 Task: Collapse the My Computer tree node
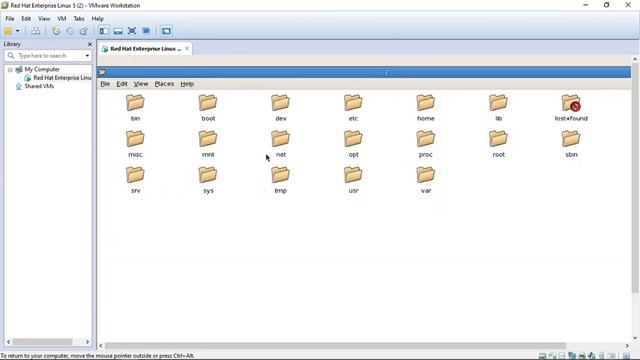10,70
